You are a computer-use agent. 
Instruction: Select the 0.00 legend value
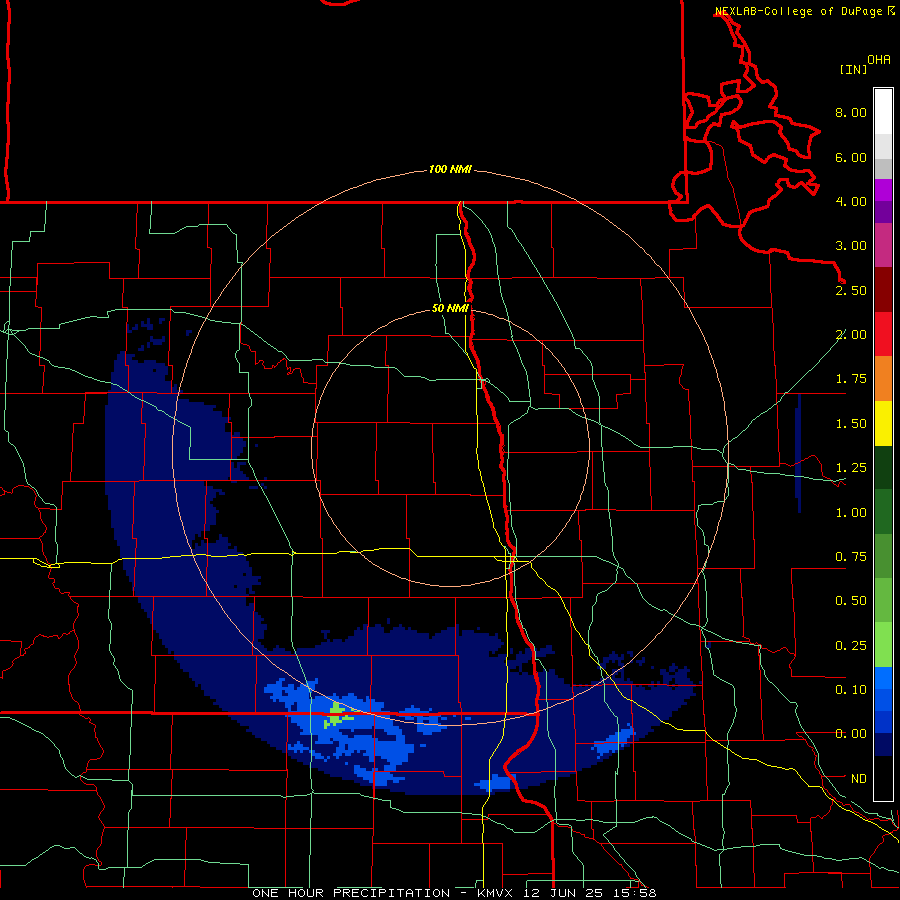tap(851, 734)
